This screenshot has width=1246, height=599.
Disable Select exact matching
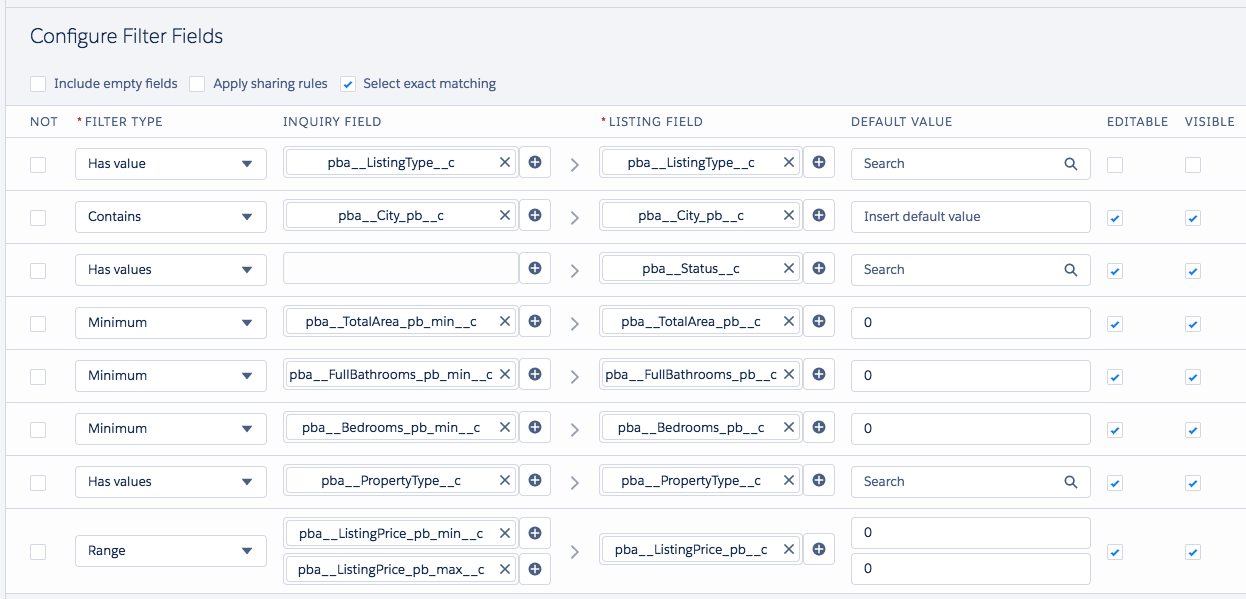pyautogui.click(x=347, y=84)
